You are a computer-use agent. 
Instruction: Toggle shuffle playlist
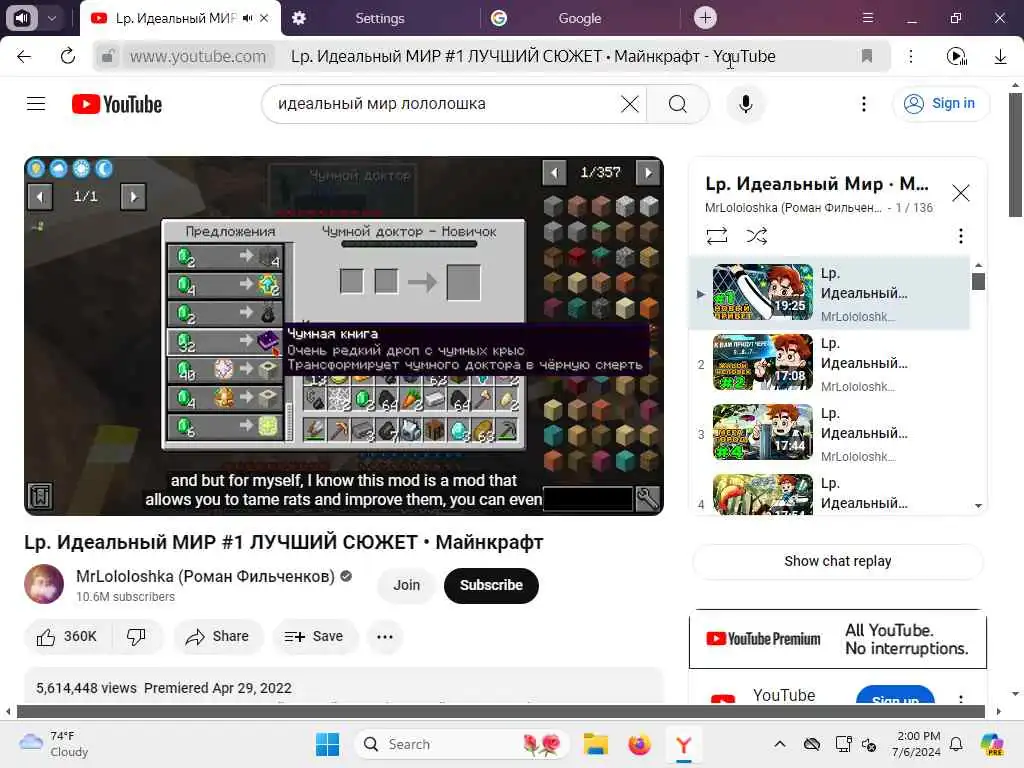point(756,235)
